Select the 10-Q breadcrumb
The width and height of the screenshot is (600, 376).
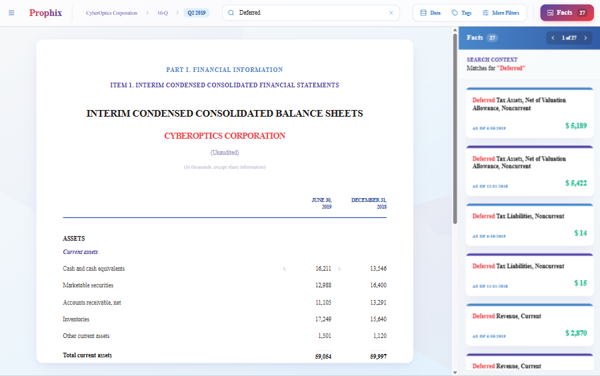point(163,13)
